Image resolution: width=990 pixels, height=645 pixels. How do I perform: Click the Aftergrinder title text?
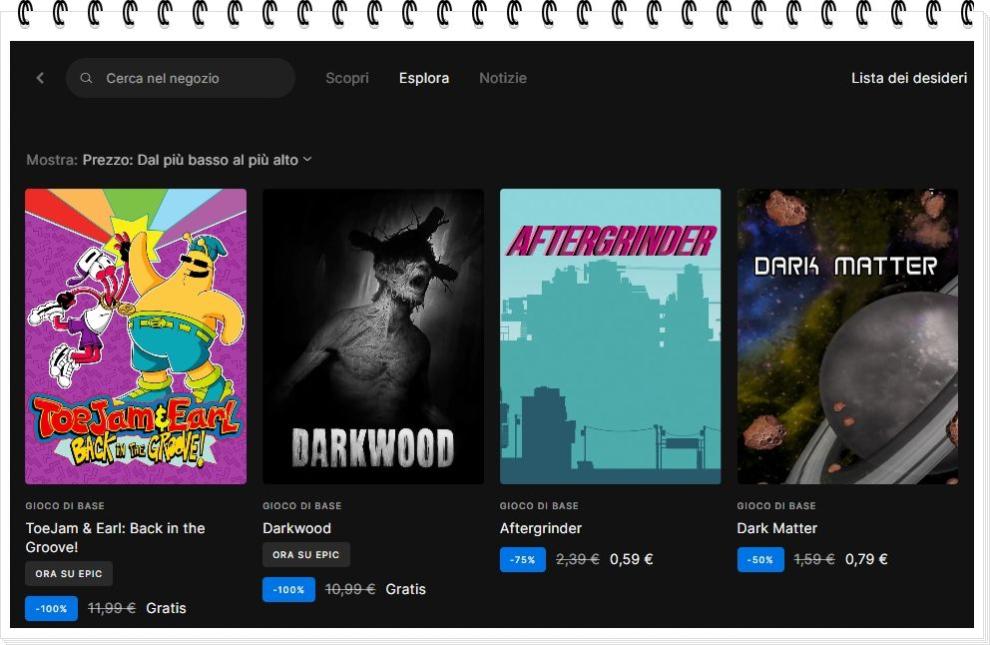pos(541,528)
